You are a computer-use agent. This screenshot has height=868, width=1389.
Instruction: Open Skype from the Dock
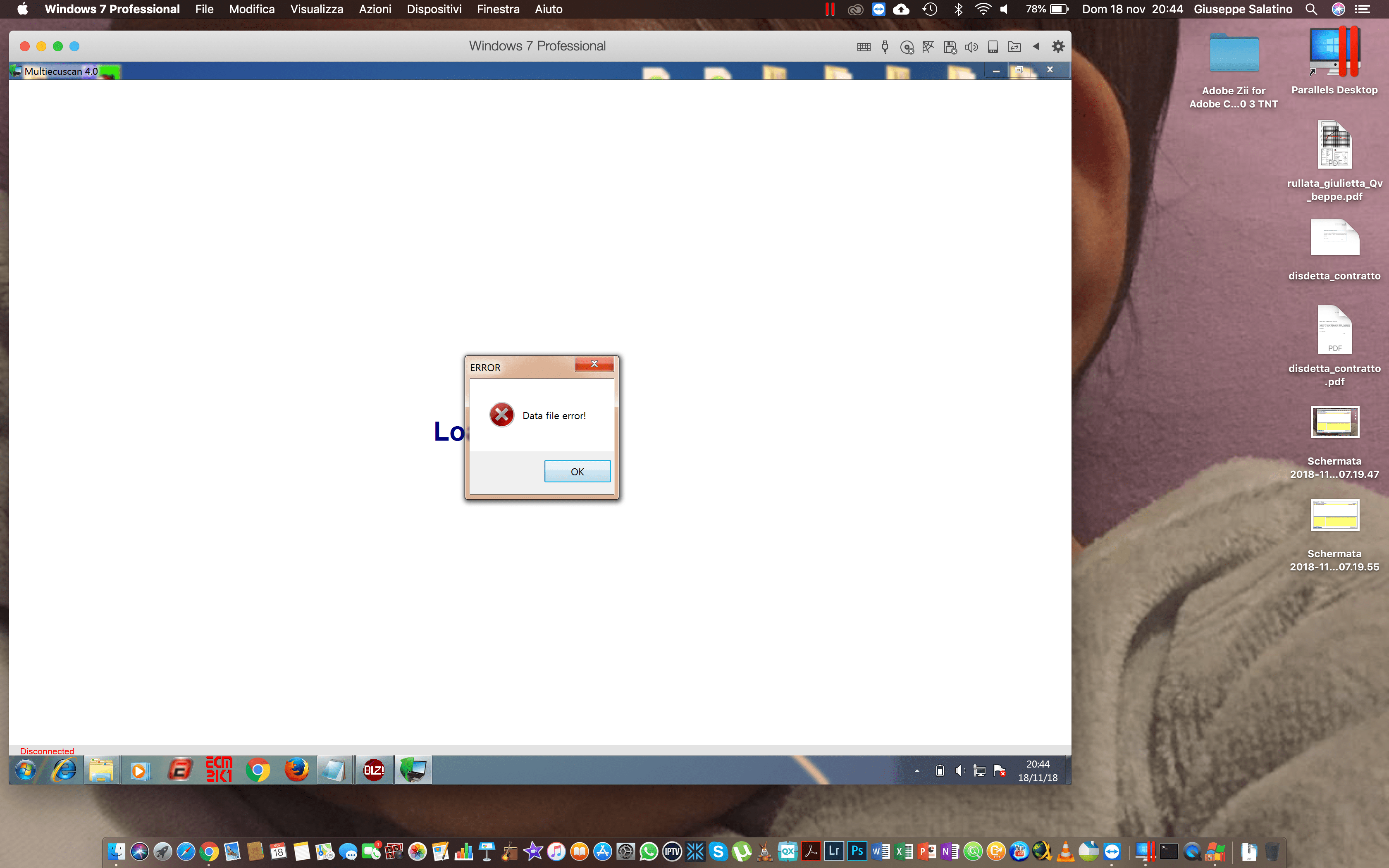[718, 851]
